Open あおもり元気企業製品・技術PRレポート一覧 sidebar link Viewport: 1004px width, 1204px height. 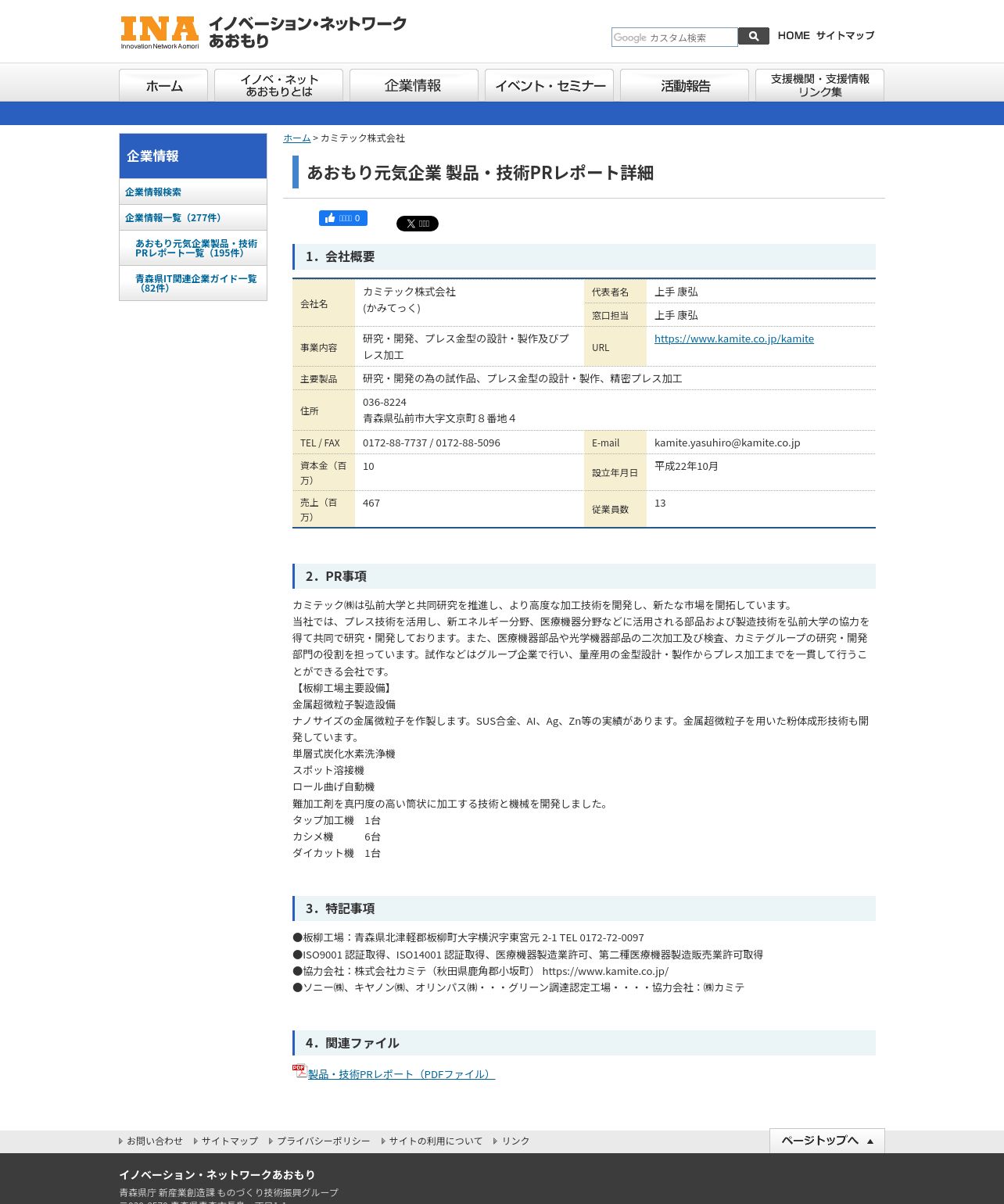(x=193, y=248)
